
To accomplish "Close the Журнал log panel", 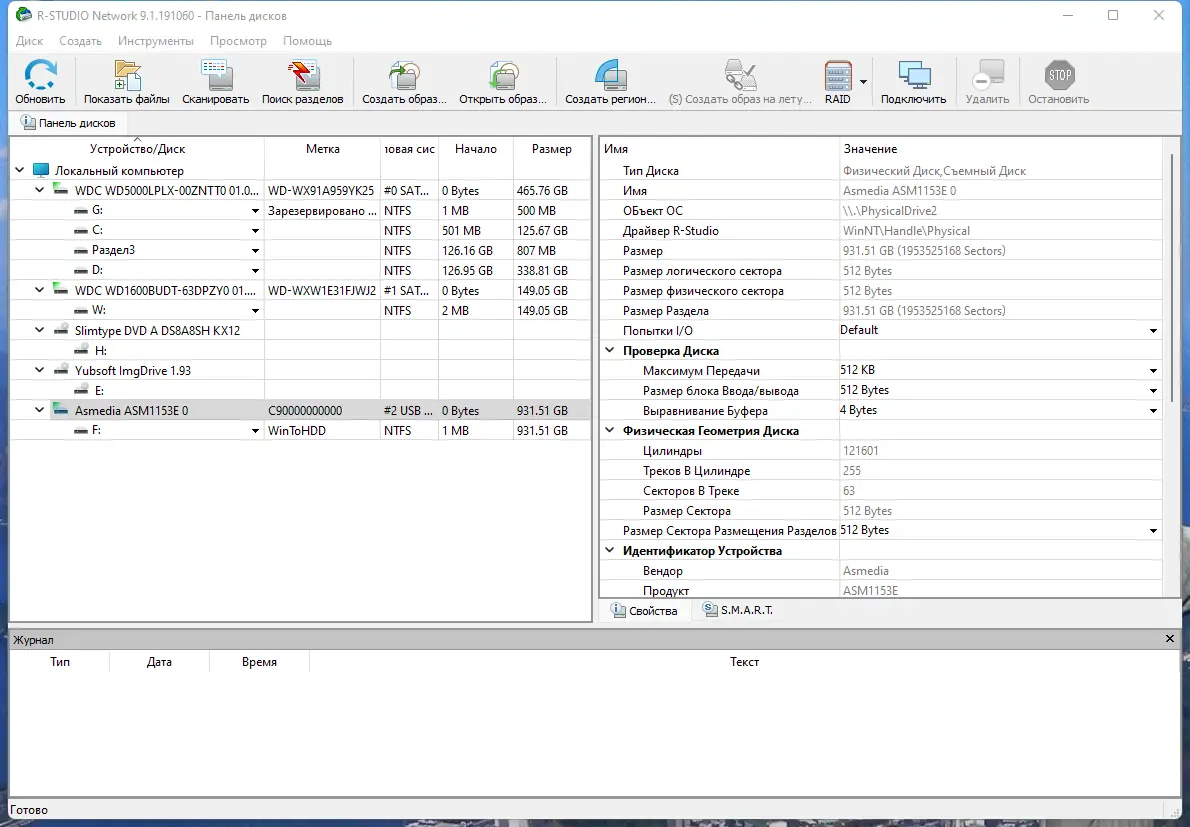I will pos(1168,638).
